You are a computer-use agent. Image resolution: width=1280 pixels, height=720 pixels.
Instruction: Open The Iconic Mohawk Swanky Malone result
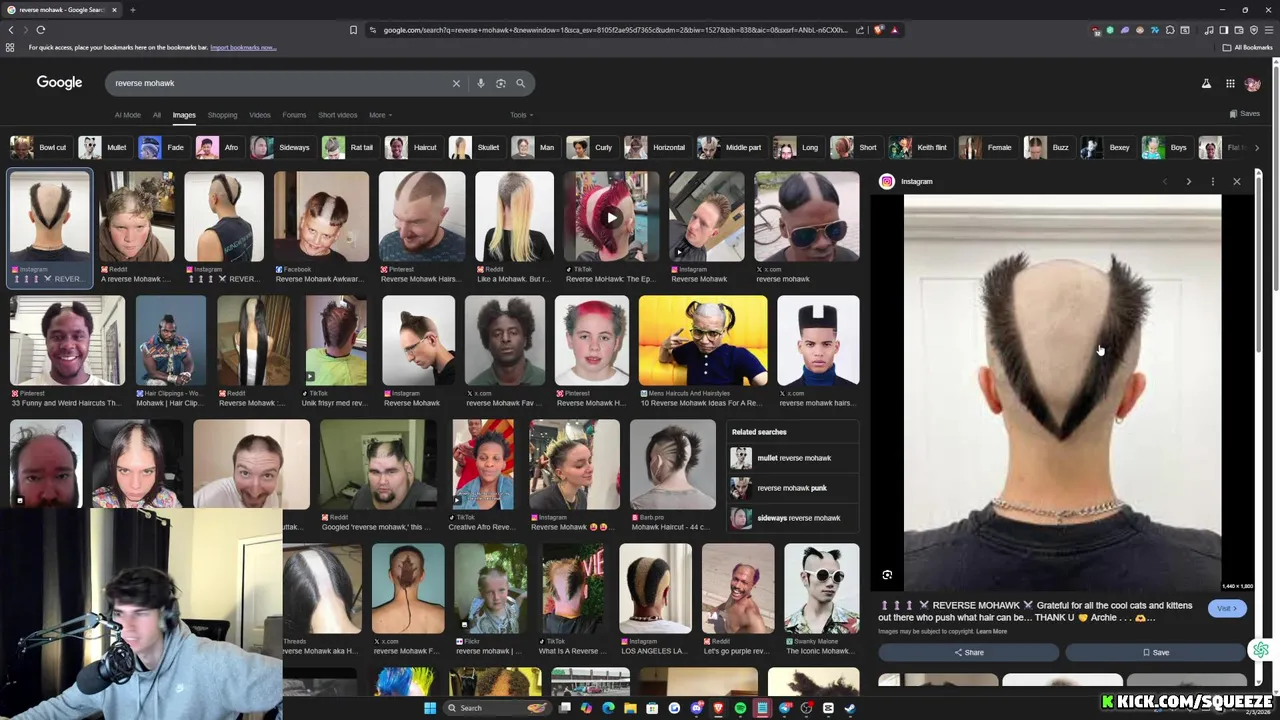(x=822, y=589)
